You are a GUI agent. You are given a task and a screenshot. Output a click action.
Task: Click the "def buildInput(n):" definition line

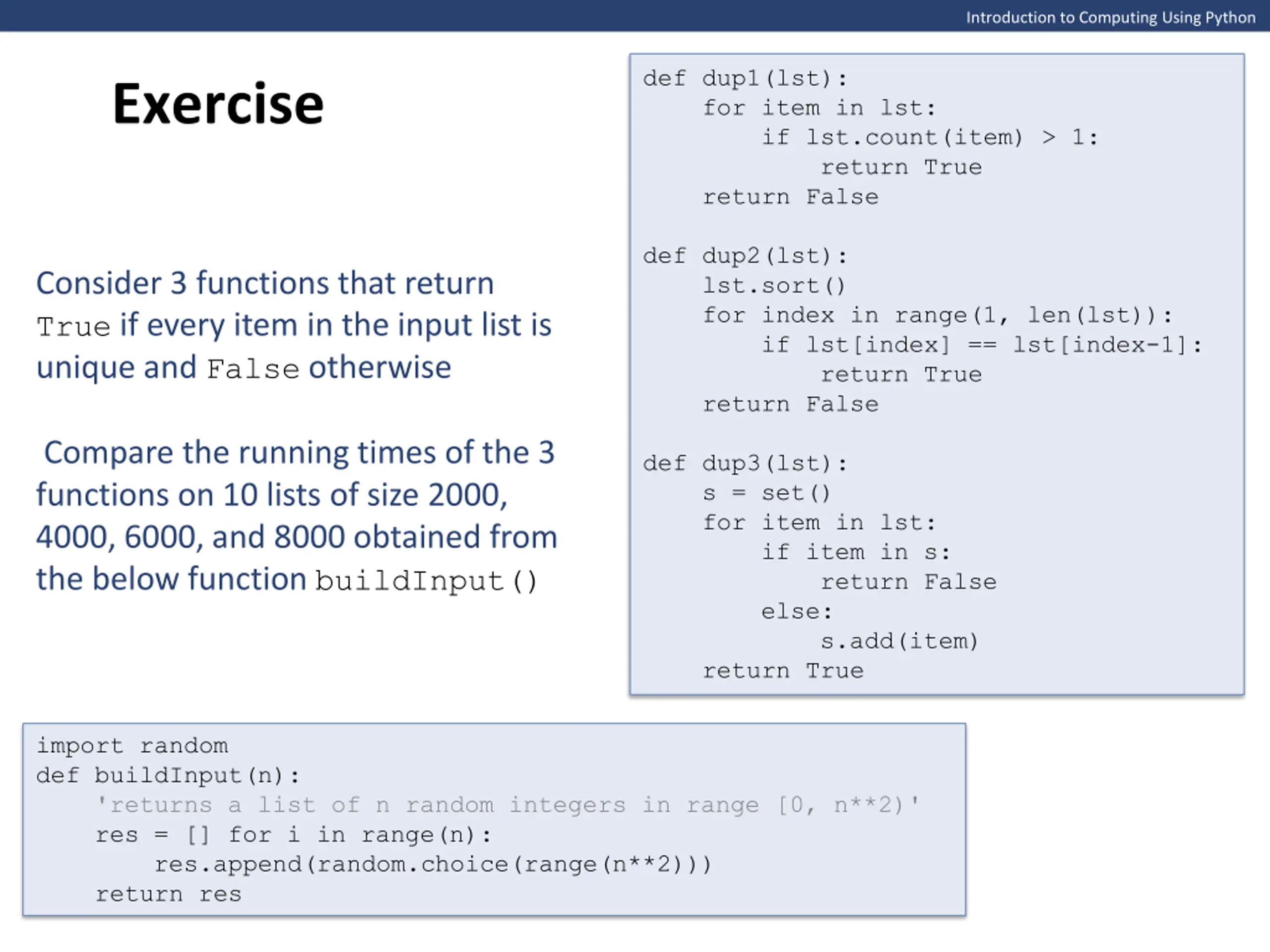pyautogui.click(x=168, y=776)
